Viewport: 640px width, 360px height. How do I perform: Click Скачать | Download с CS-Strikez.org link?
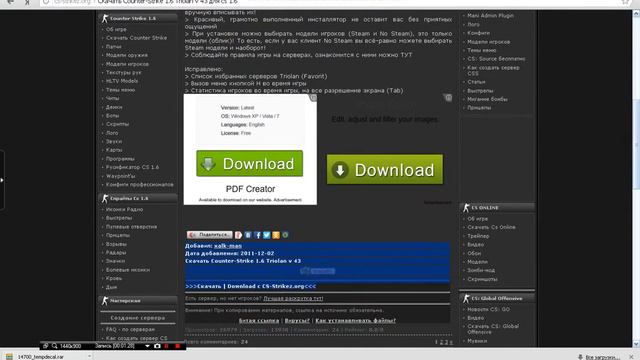(x=250, y=286)
